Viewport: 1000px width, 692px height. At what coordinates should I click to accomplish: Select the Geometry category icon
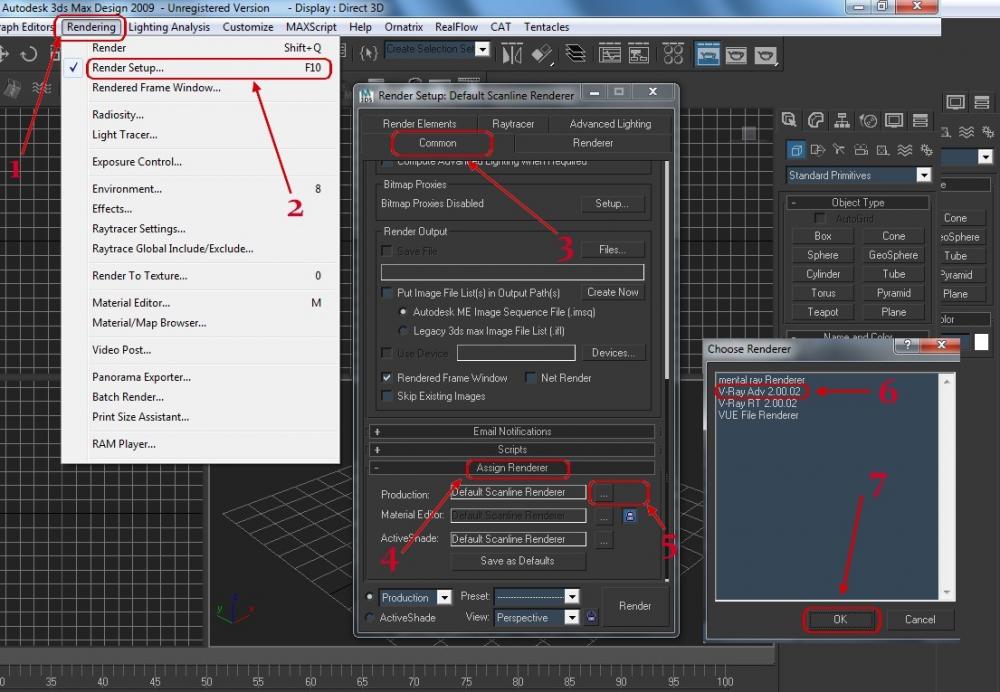[x=796, y=150]
